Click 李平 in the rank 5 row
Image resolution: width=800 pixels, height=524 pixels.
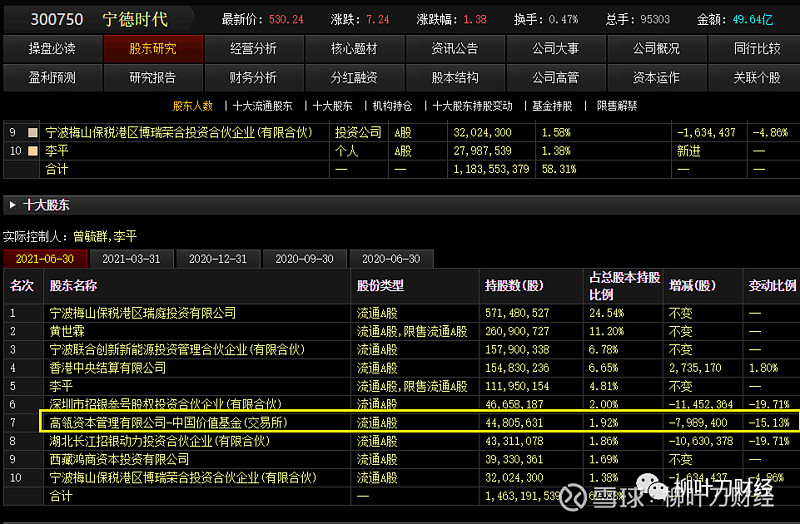61,386
